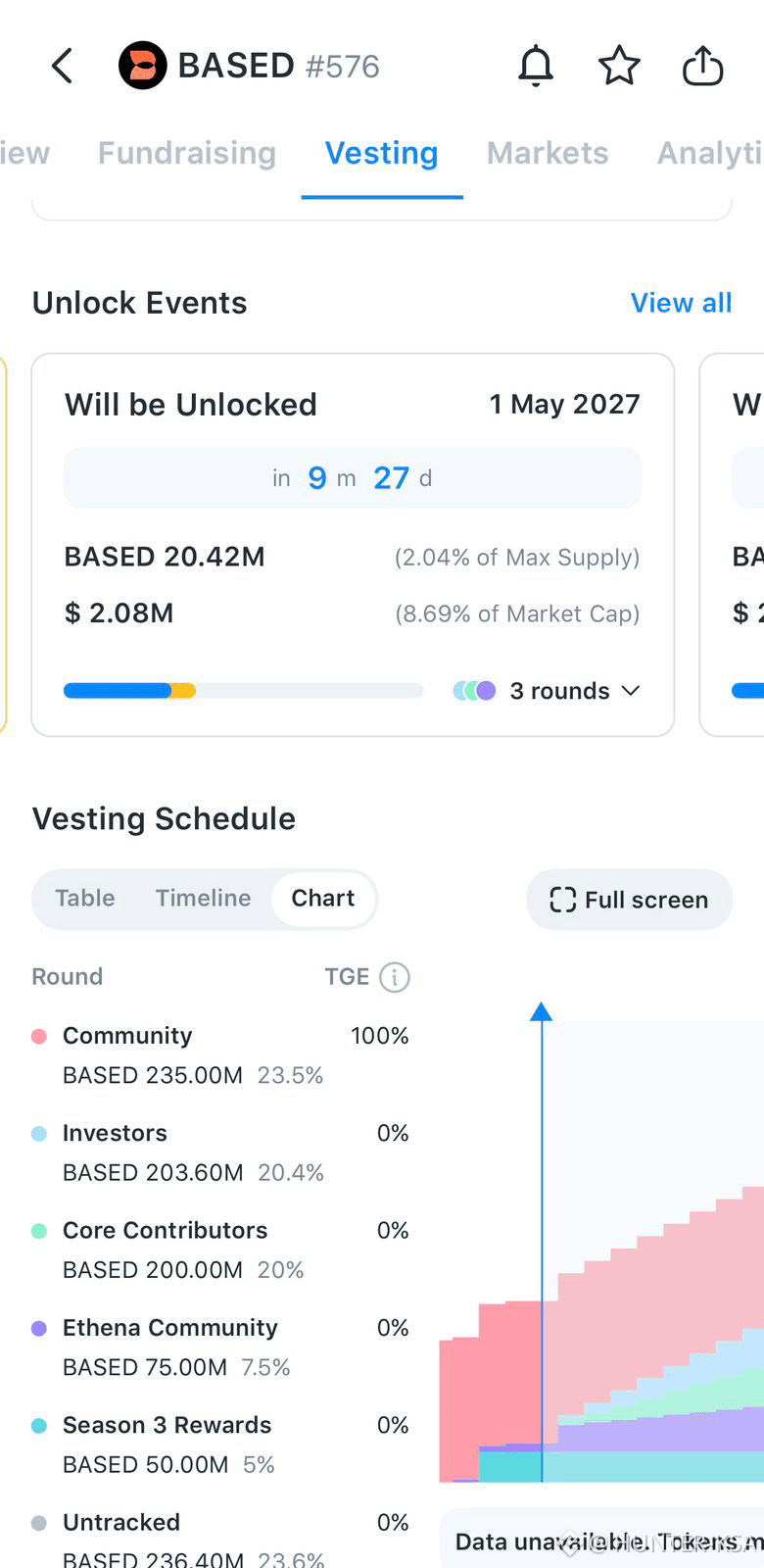Open price alerts with bell icon
The image size is (764, 1568).
536,67
